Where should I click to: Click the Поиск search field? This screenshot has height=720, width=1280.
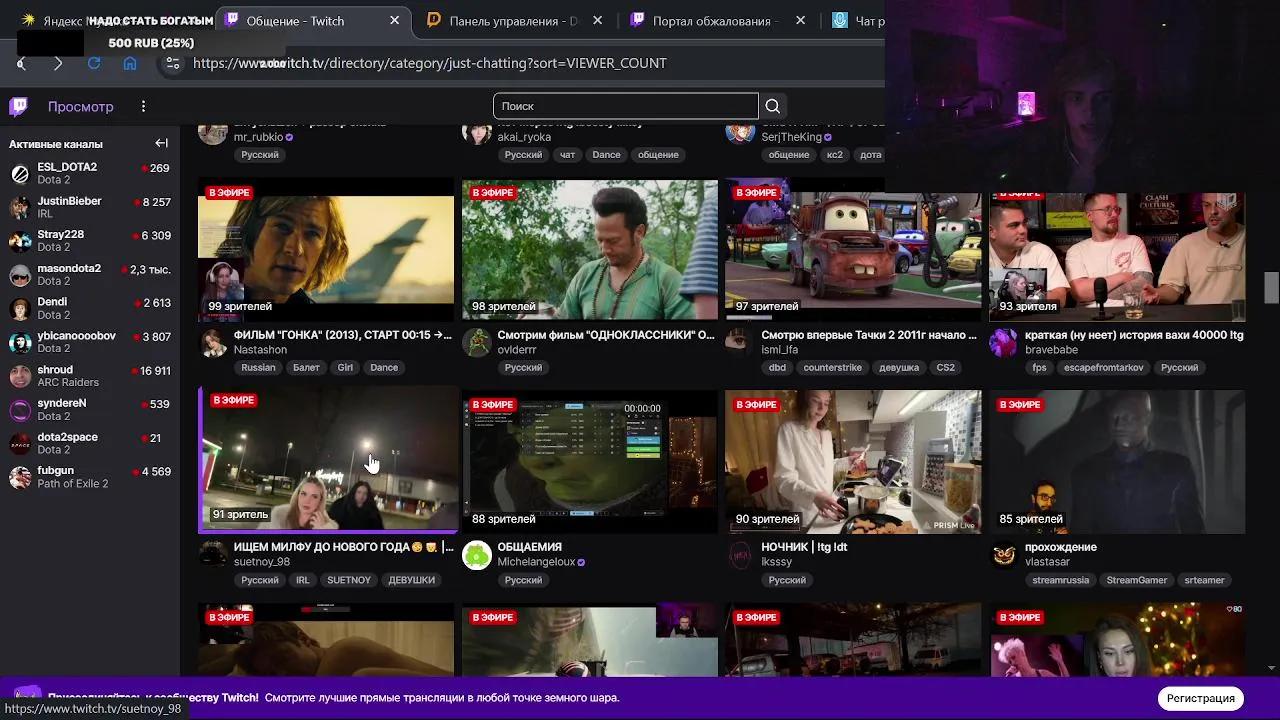coord(625,106)
